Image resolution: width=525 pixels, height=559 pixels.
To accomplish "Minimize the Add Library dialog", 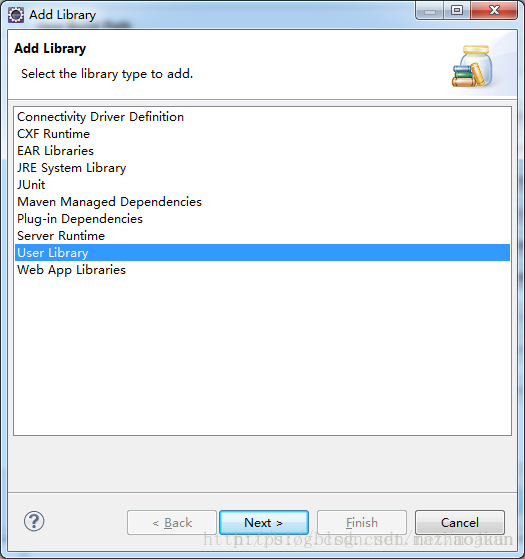I will tap(429, 10).
